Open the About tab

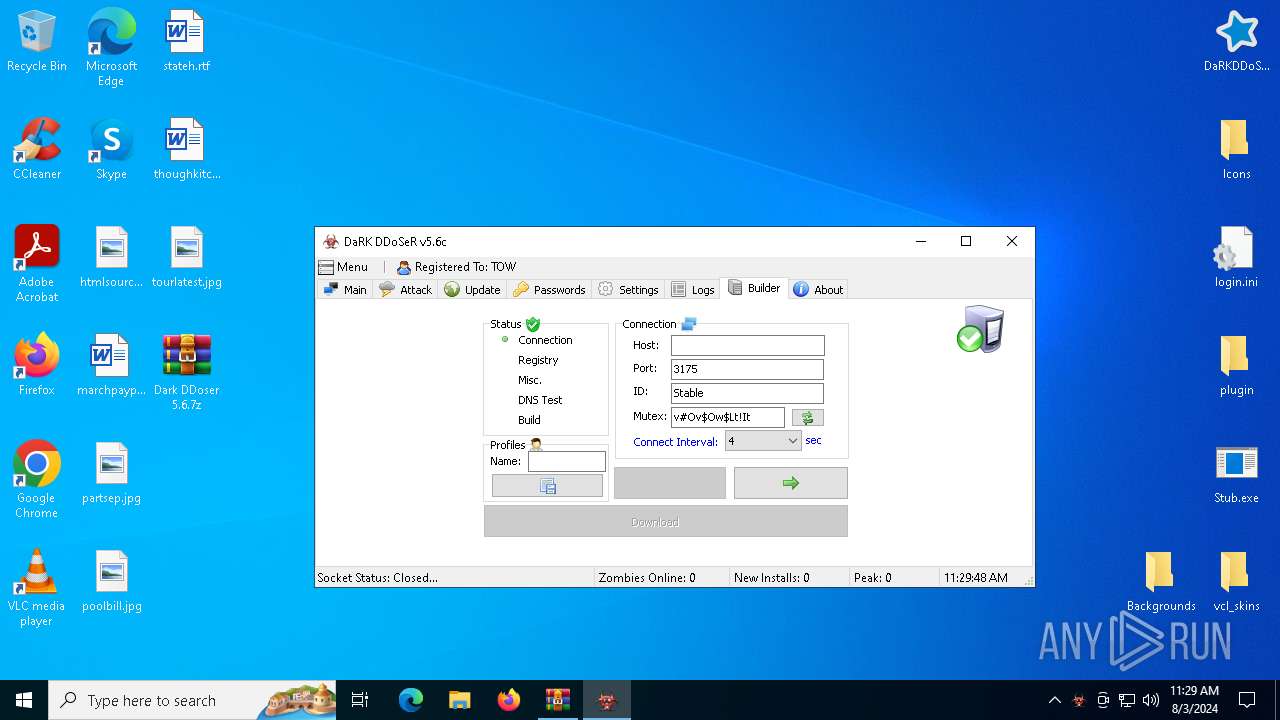point(818,289)
